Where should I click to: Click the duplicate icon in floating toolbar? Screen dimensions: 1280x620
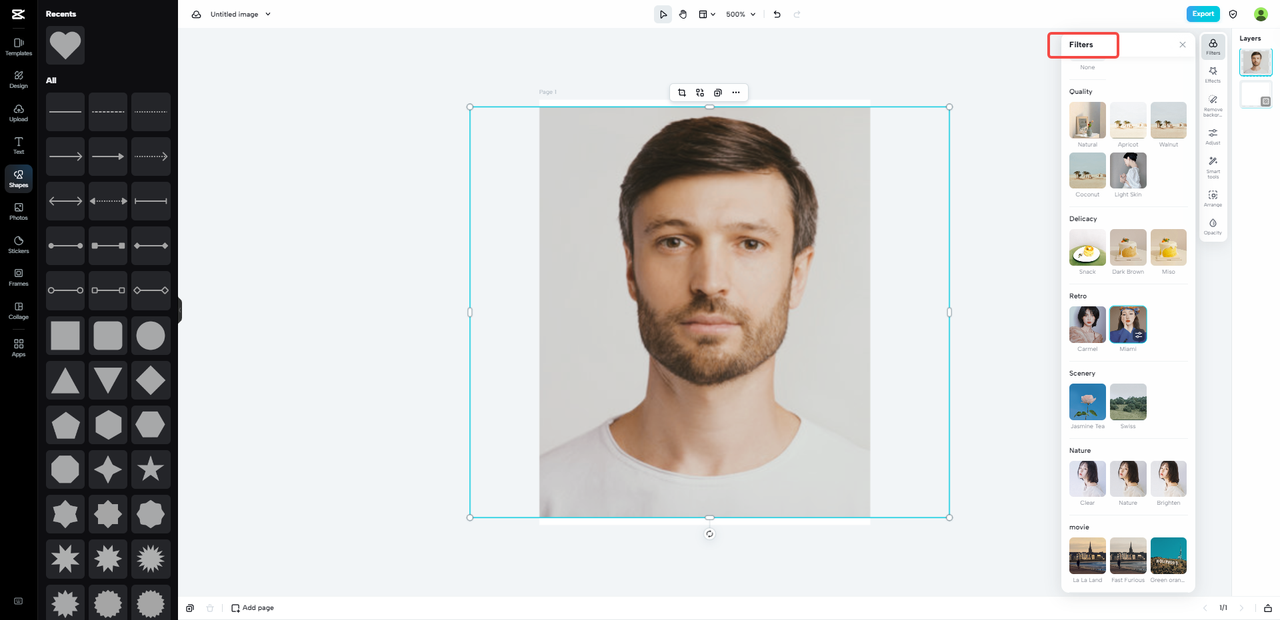[x=718, y=92]
